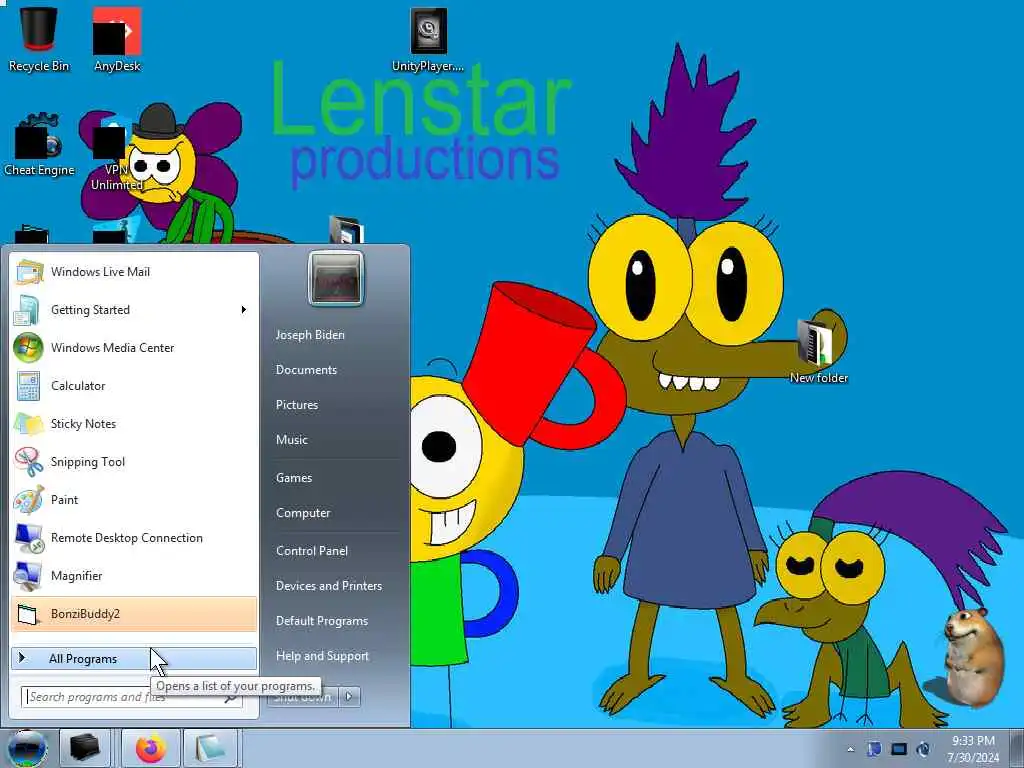Open Sticky Notes

(134, 423)
